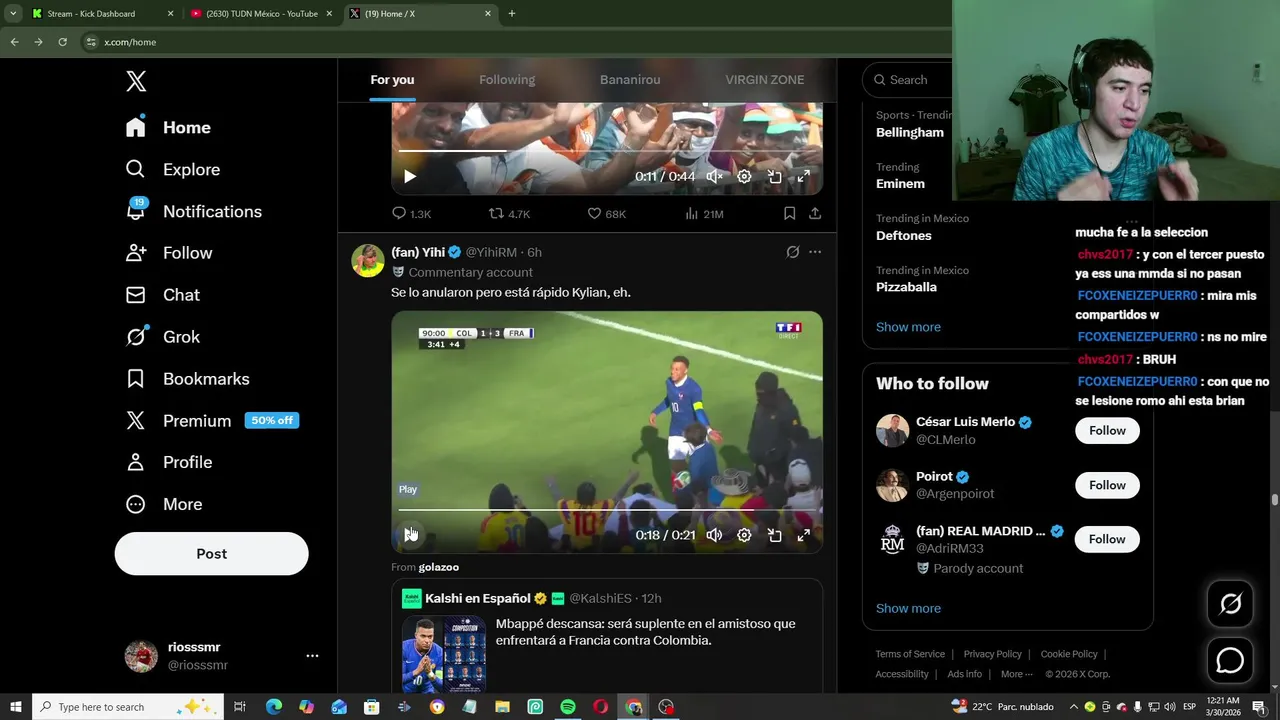Follow Poirot
Image resolution: width=1280 pixels, height=720 pixels.
(x=1107, y=485)
